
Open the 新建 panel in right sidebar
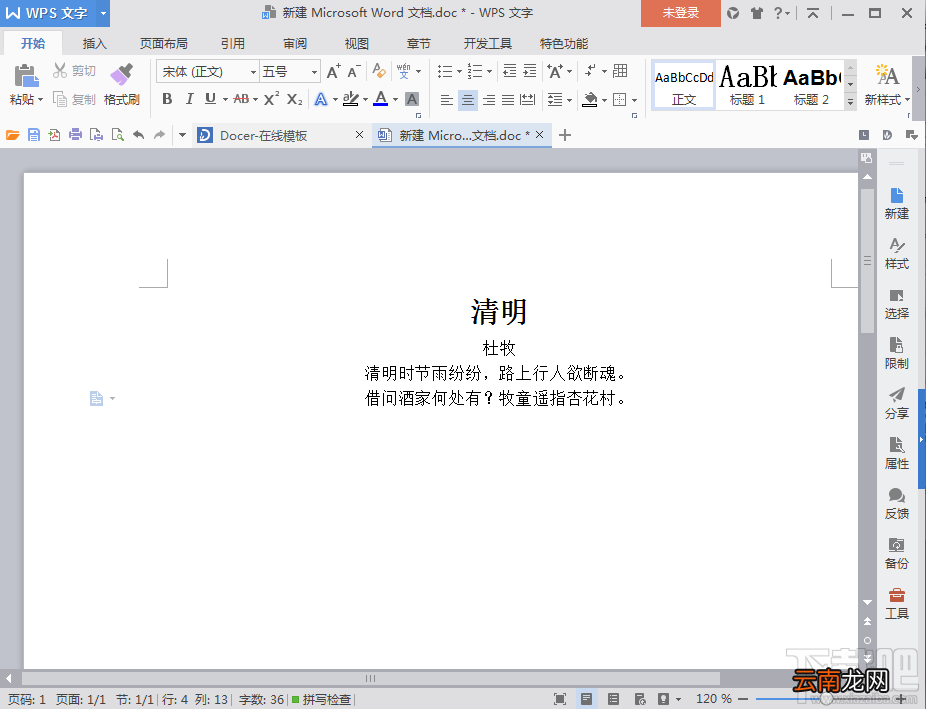896,204
